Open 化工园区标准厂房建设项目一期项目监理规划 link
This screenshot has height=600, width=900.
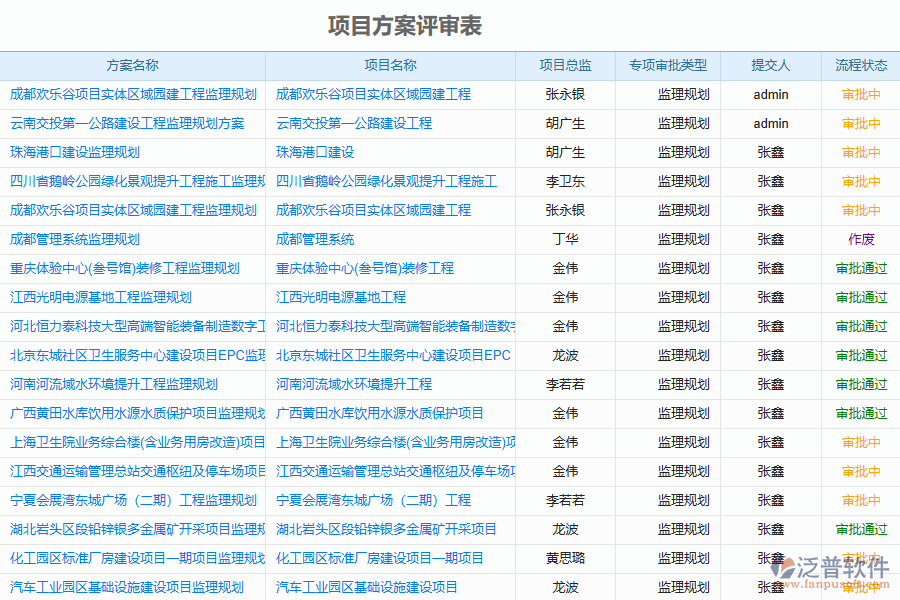click(137, 558)
